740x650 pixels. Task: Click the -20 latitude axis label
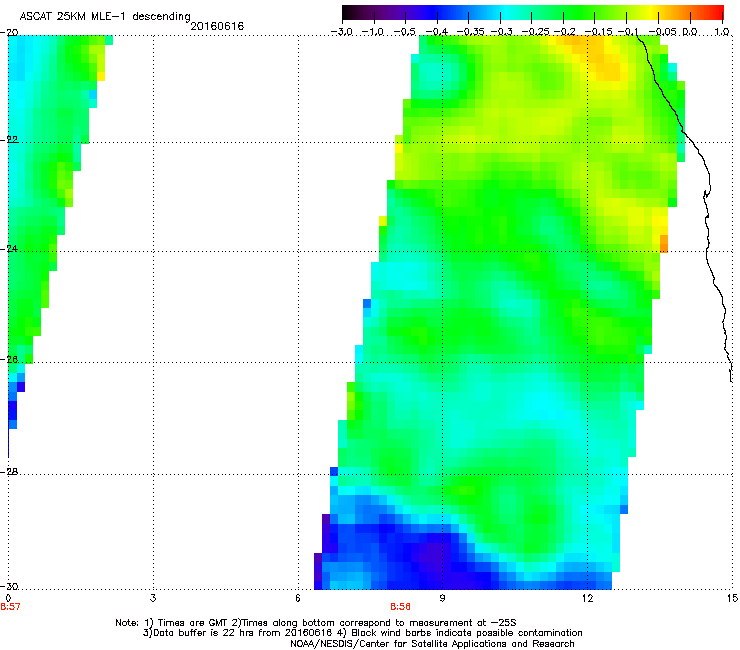pos(9,33)
